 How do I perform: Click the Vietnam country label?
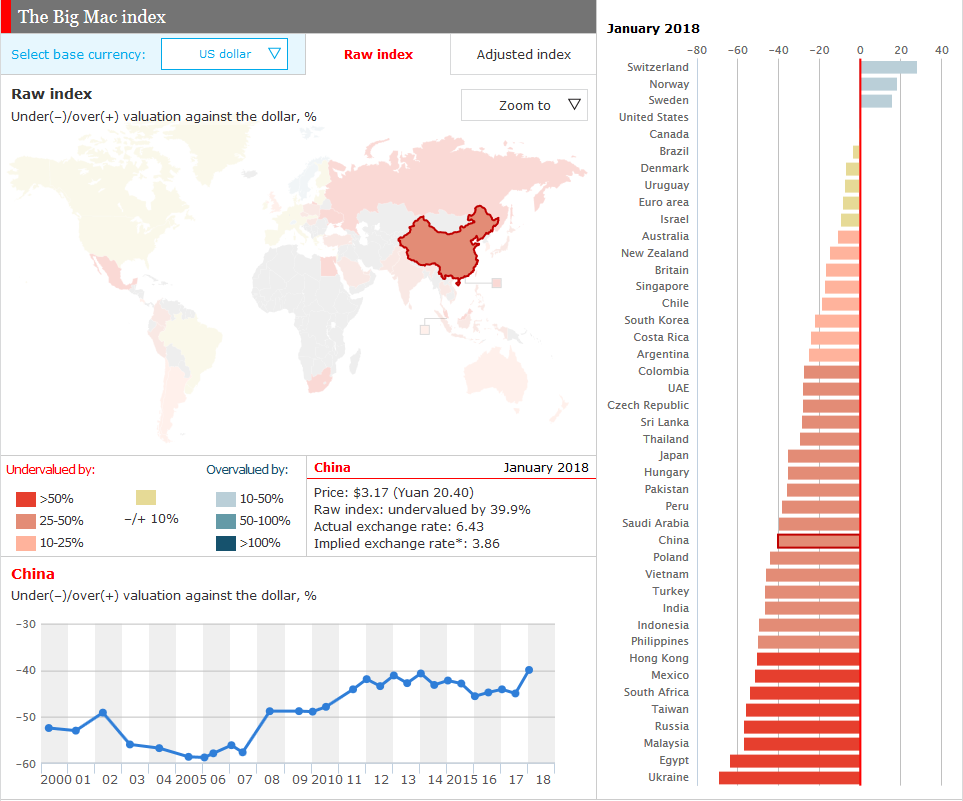(666, 574)
